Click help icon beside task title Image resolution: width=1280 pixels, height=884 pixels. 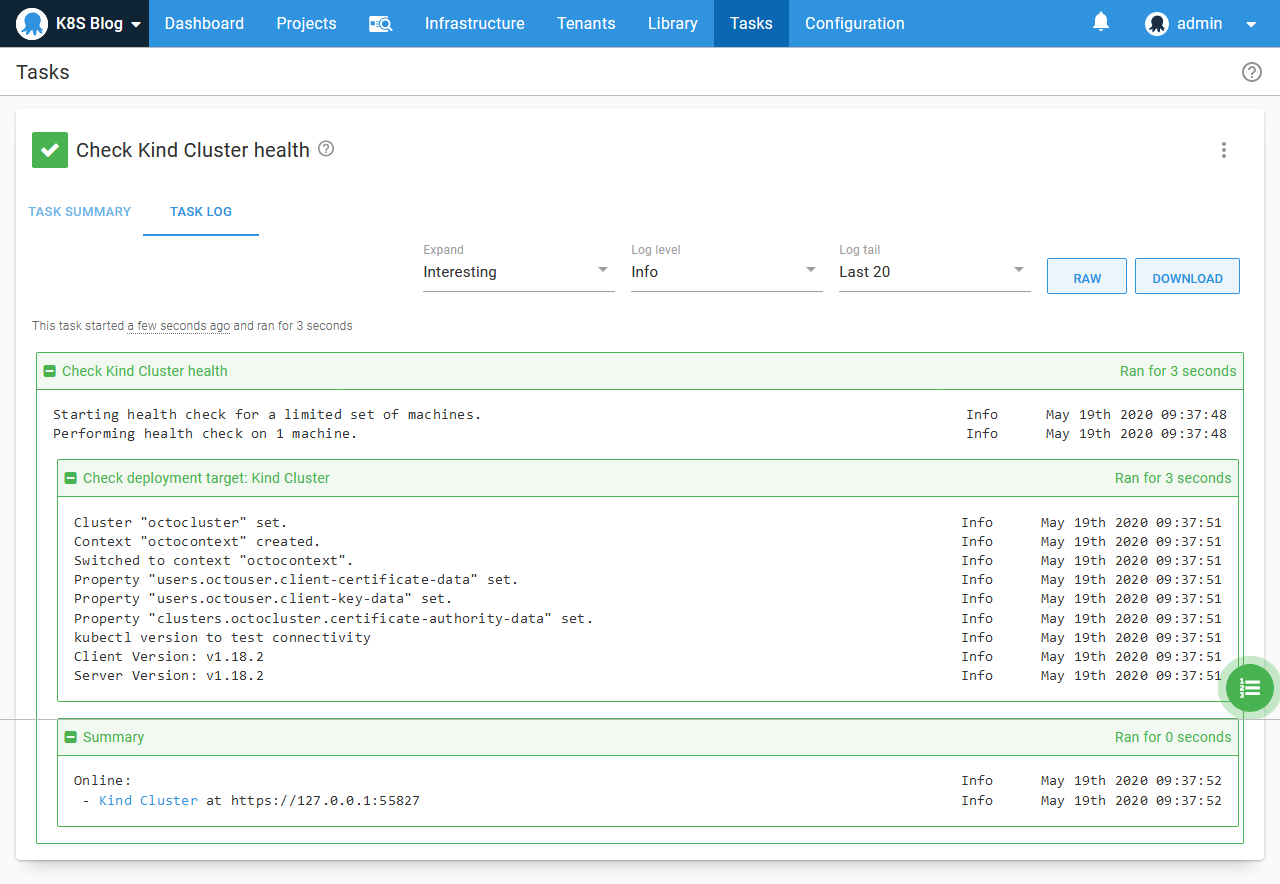tap(326, 149)
